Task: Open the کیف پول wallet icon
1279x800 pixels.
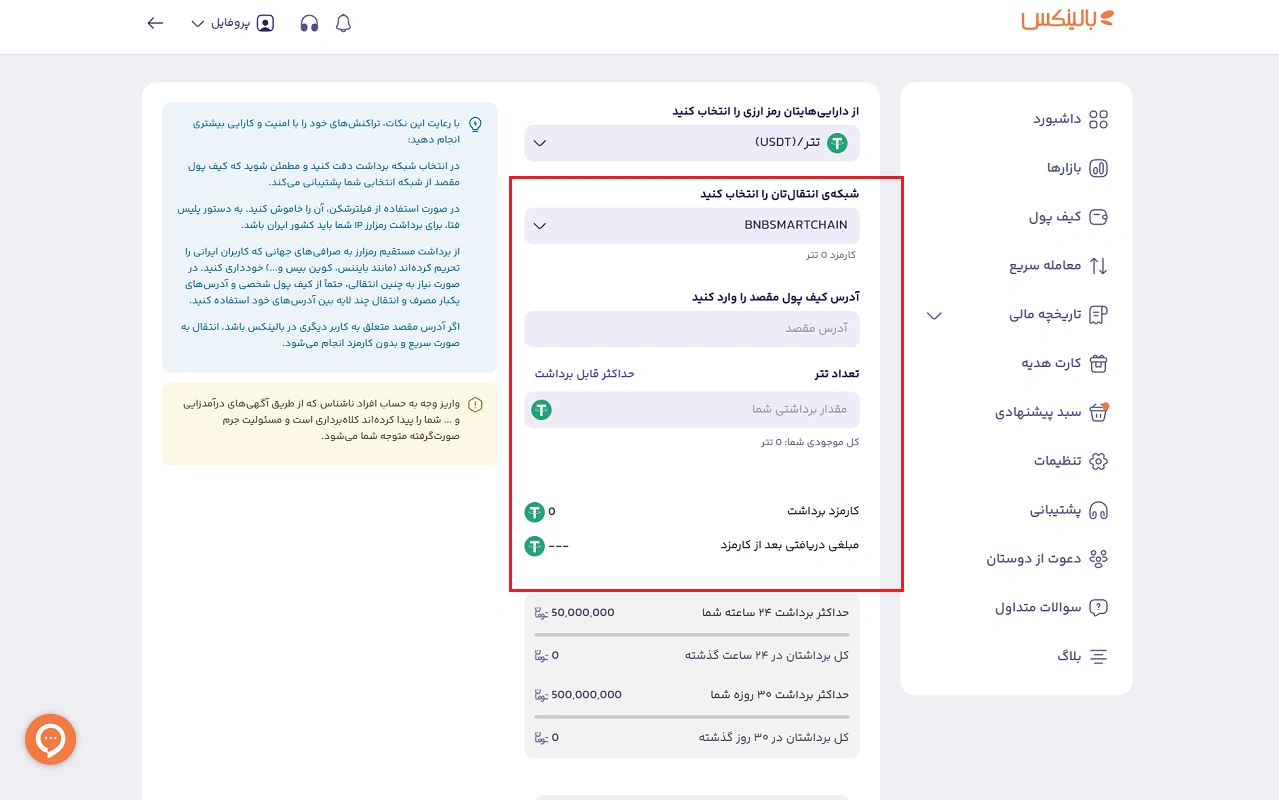Action: 1097,217
